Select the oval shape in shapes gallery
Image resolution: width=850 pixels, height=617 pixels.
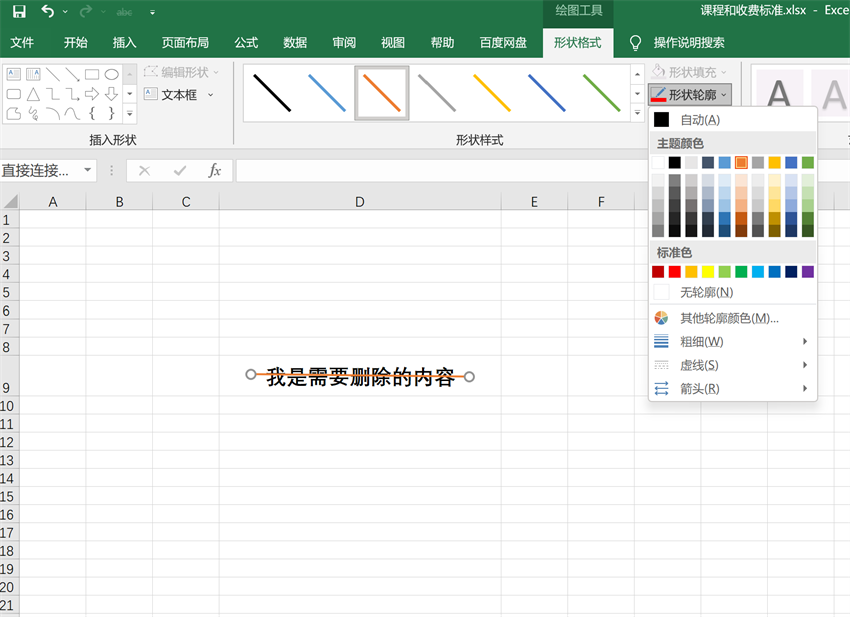(112, 74)
